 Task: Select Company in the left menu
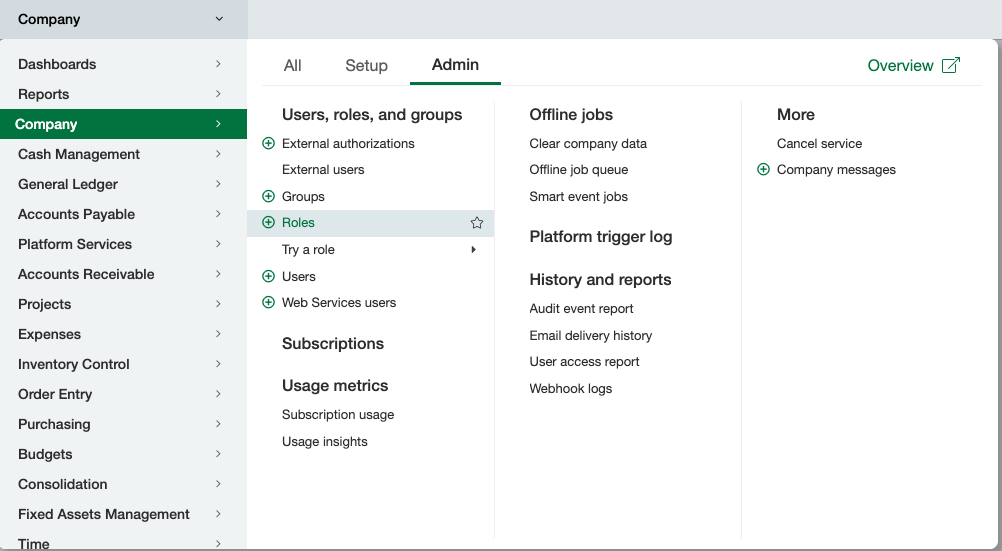click(x=123, y=124)
